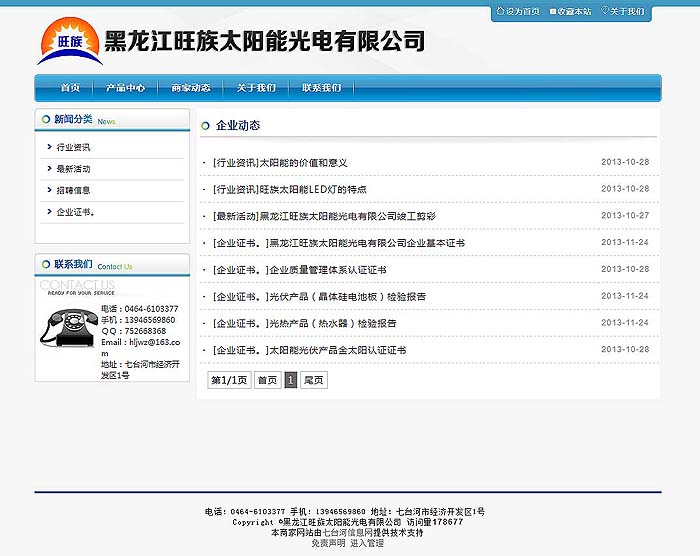Click the circle icon beside 企业动态 heading
The height and width of the screenshot is (556, 700).
205,126
